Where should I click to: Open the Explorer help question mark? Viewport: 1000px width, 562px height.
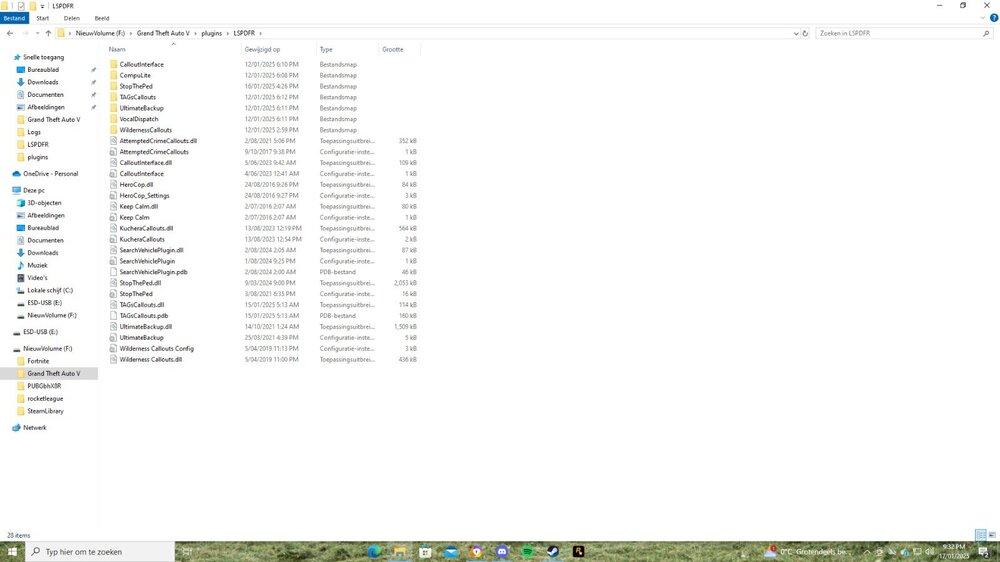click(x=994, y=18)
